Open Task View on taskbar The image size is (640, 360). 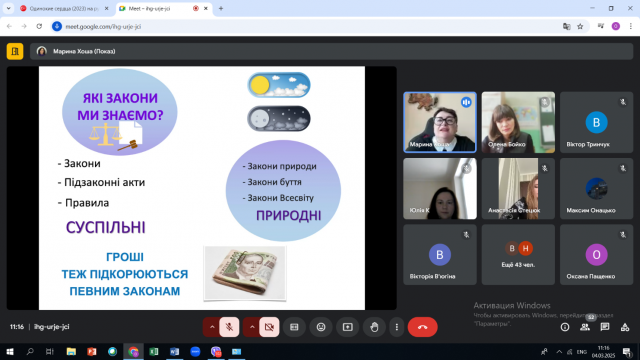[50, 351]
